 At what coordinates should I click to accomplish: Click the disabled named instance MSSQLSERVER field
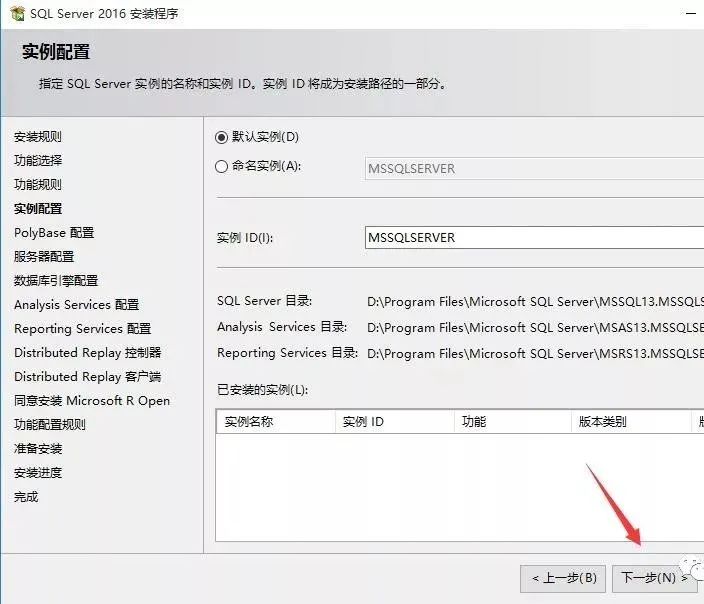pyautogui.click(x=534, y=168)
